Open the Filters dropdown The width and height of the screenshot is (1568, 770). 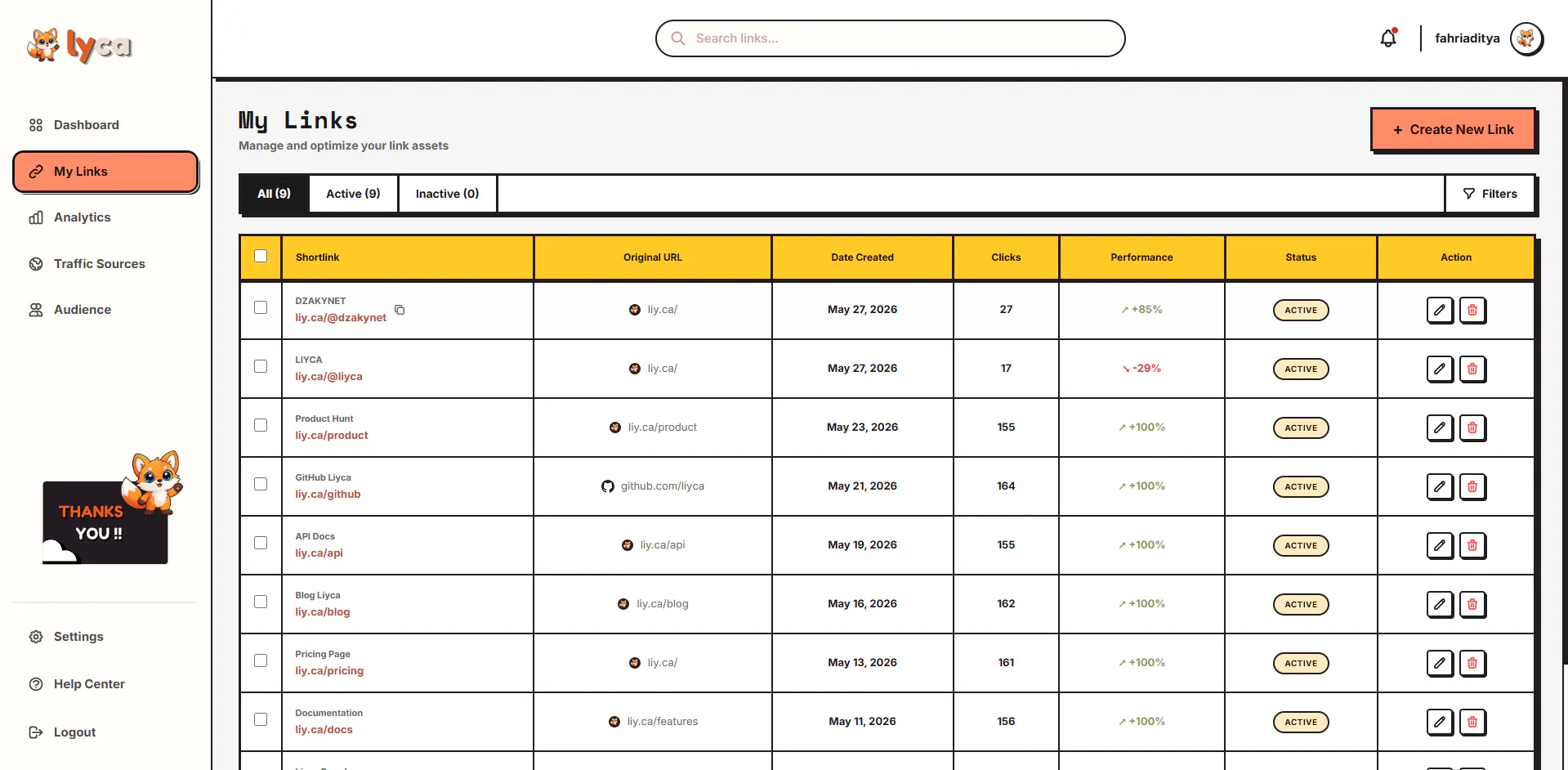pos(1490,194)
